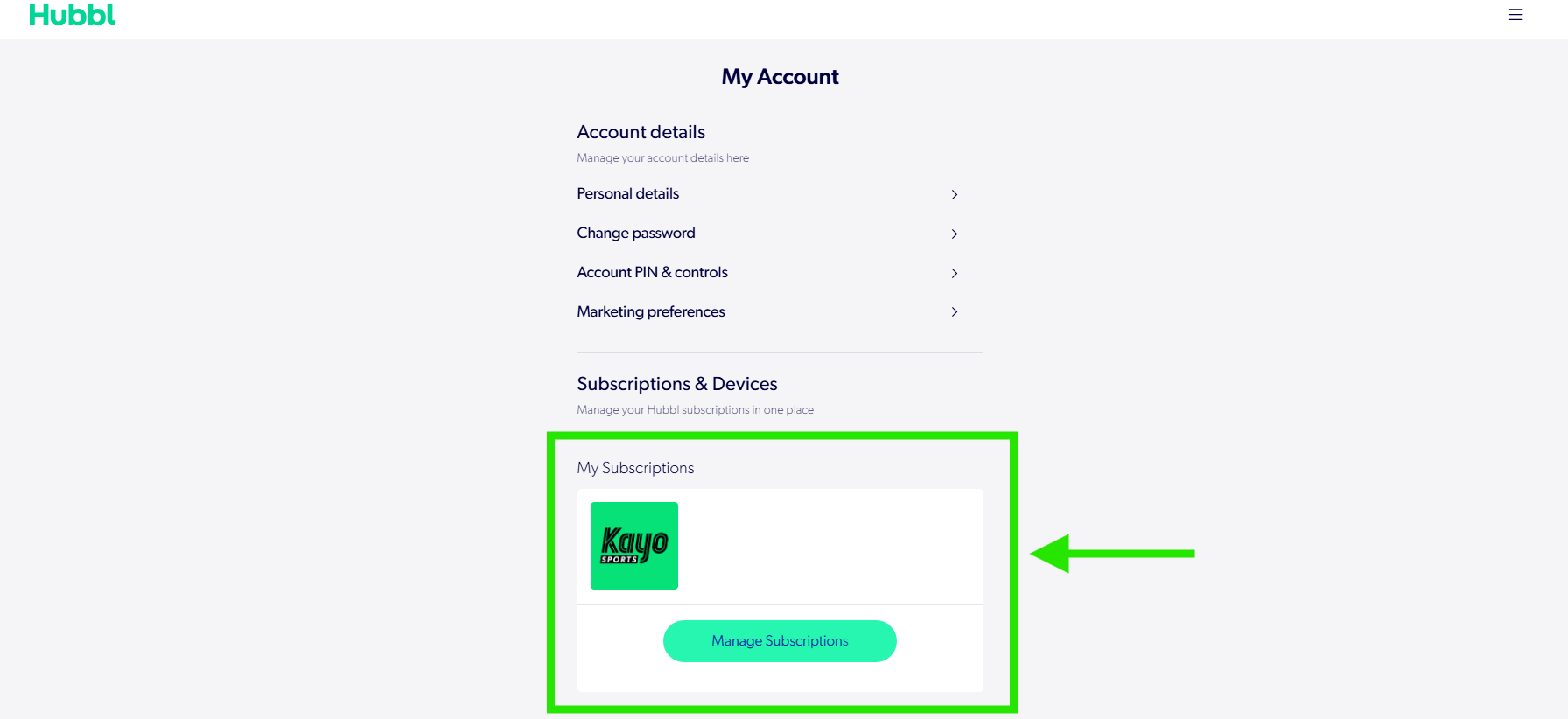Select Account PIN & controls text
1568x719 pixels.
click(x=652, y=273)
